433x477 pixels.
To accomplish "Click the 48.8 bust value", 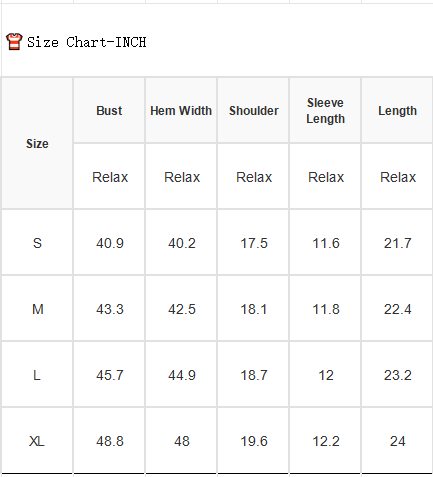I will (x=109, y=441).
